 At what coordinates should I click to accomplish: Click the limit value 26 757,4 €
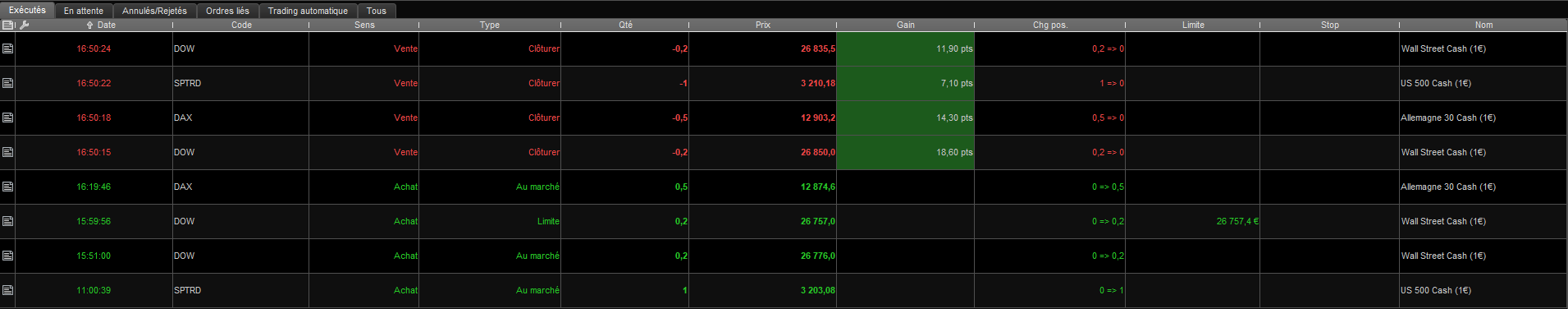[1237, 221]
